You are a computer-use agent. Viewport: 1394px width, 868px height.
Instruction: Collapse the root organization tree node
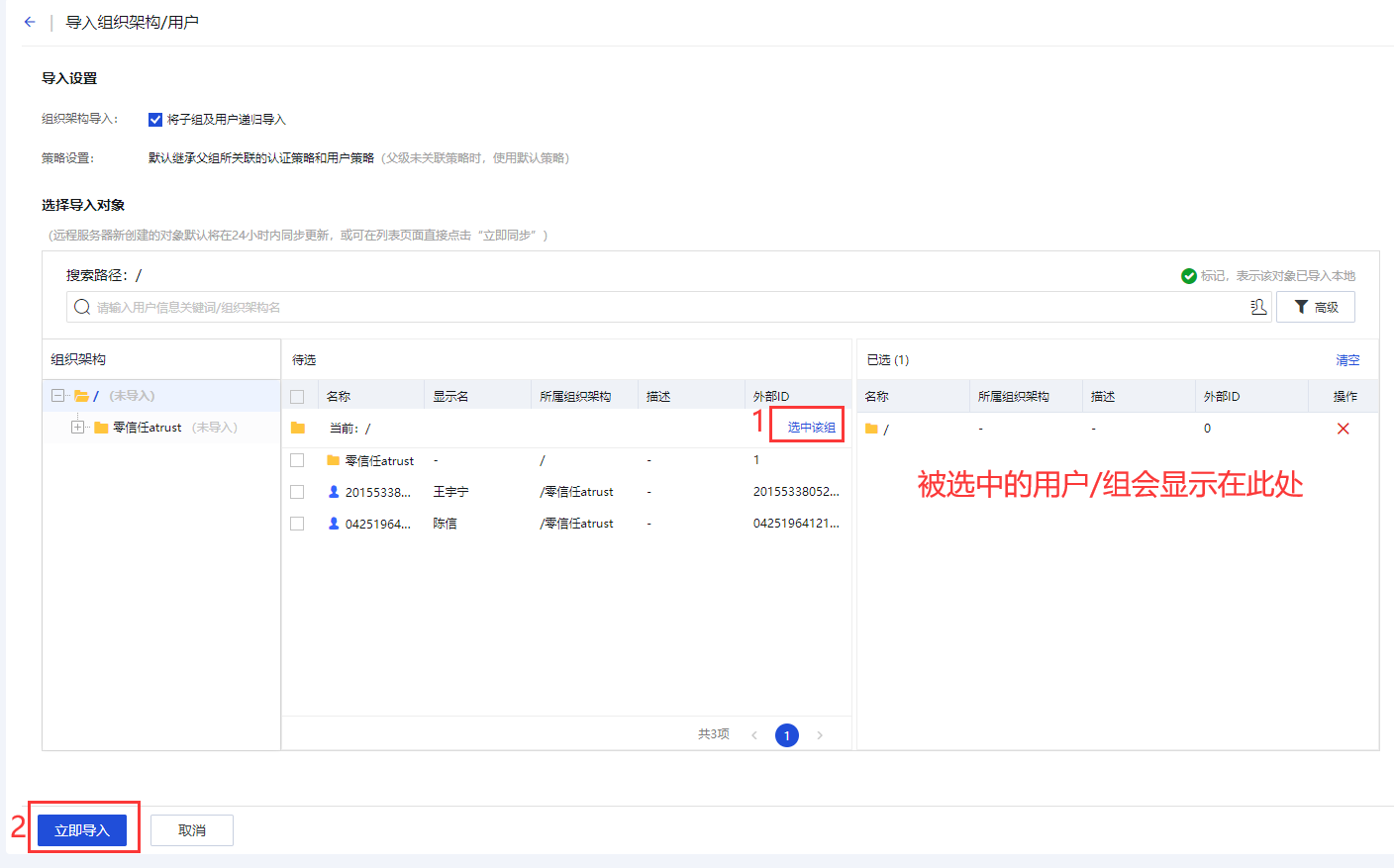(58, 396)
